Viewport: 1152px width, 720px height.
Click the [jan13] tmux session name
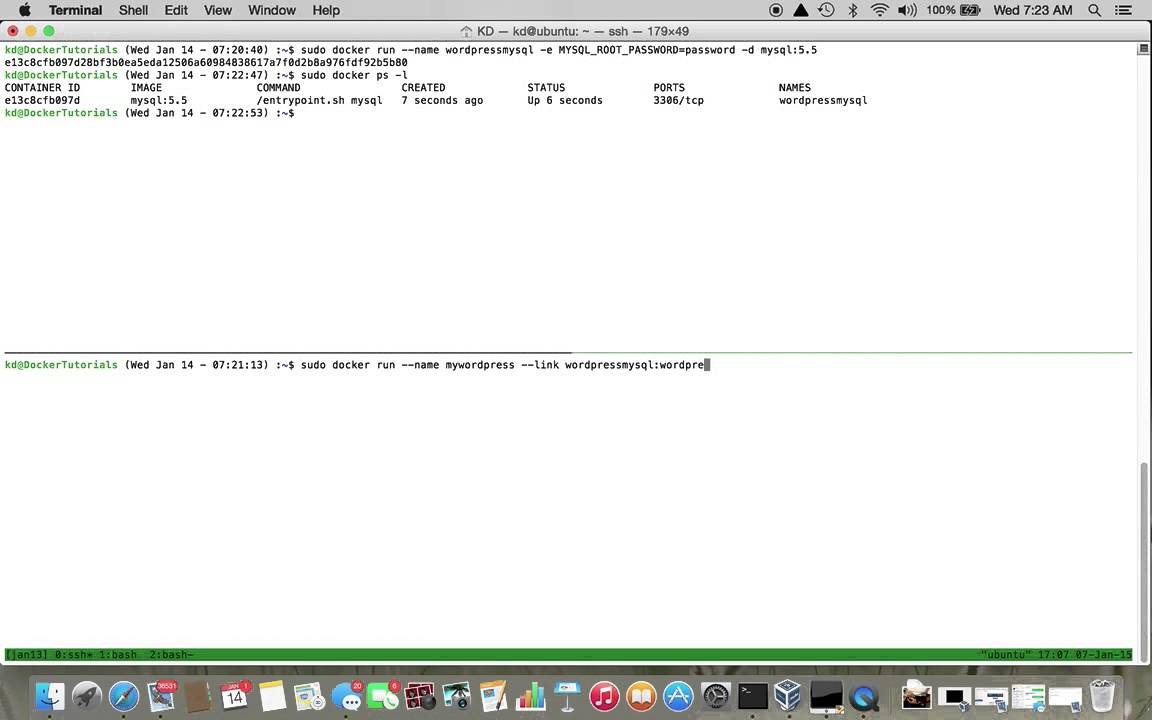(27, 654)
